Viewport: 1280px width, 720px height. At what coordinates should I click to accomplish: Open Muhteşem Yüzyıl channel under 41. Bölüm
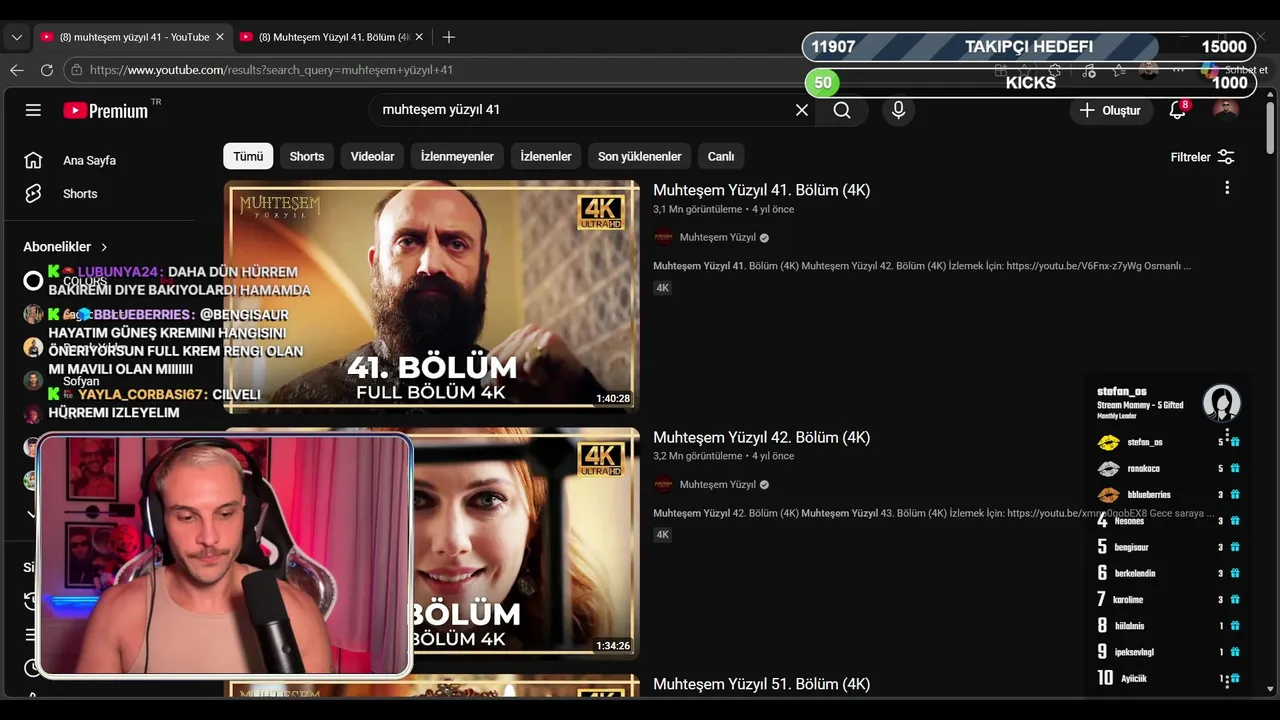pos(718,238)
